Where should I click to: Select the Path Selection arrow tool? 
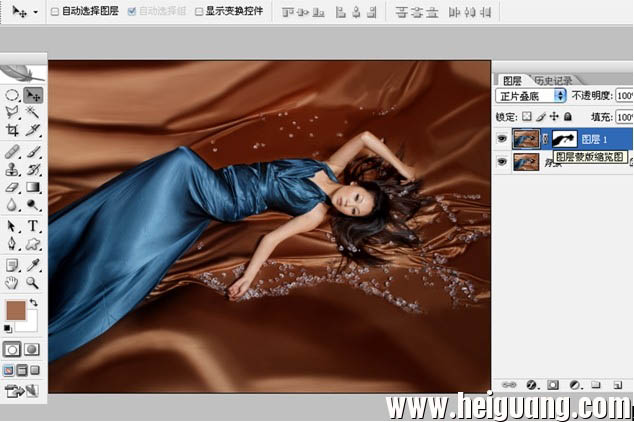pyautogui.click(x=12, y=226)
